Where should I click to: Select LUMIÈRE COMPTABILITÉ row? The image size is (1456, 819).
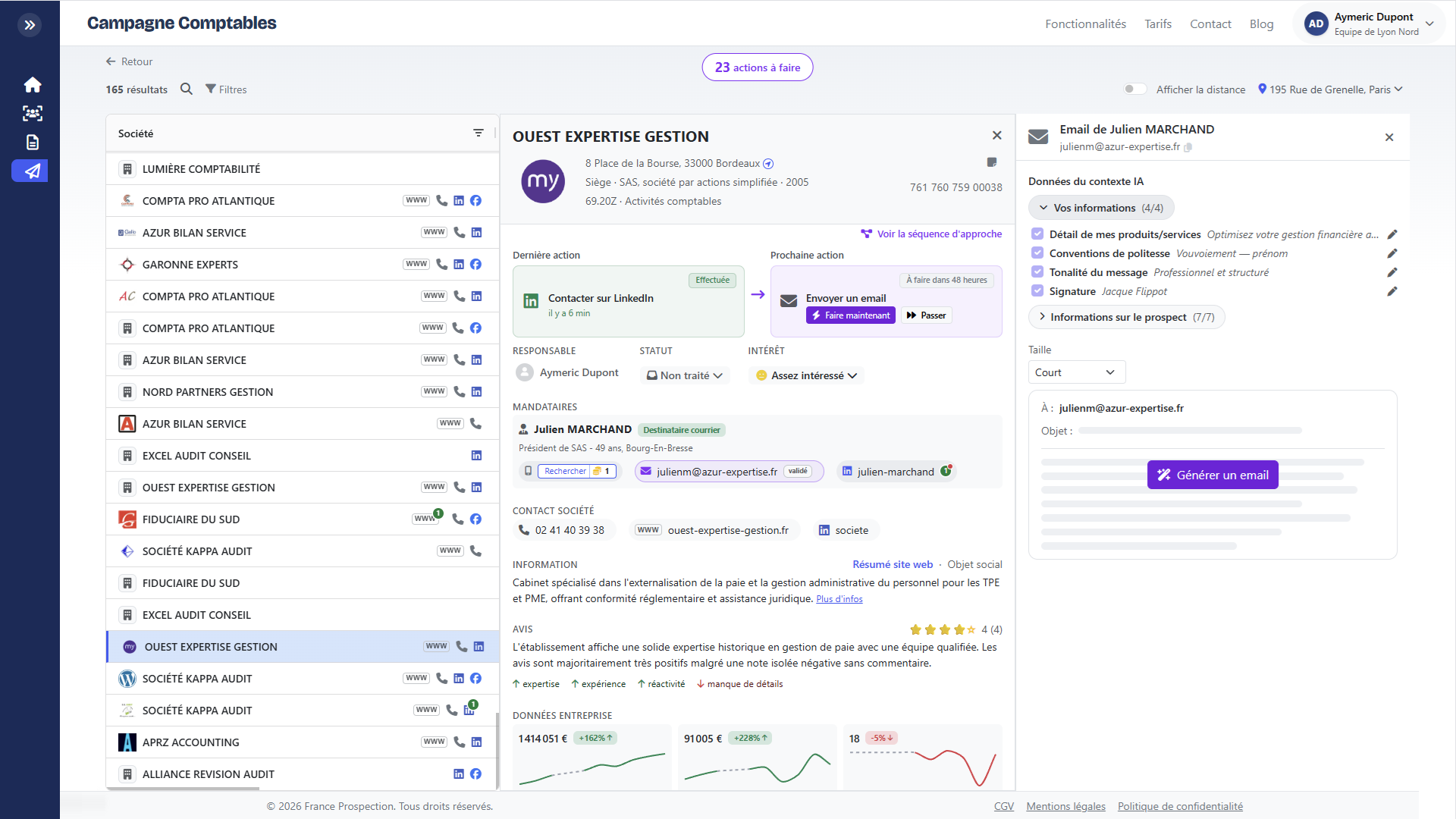click(x=303, y=168)
